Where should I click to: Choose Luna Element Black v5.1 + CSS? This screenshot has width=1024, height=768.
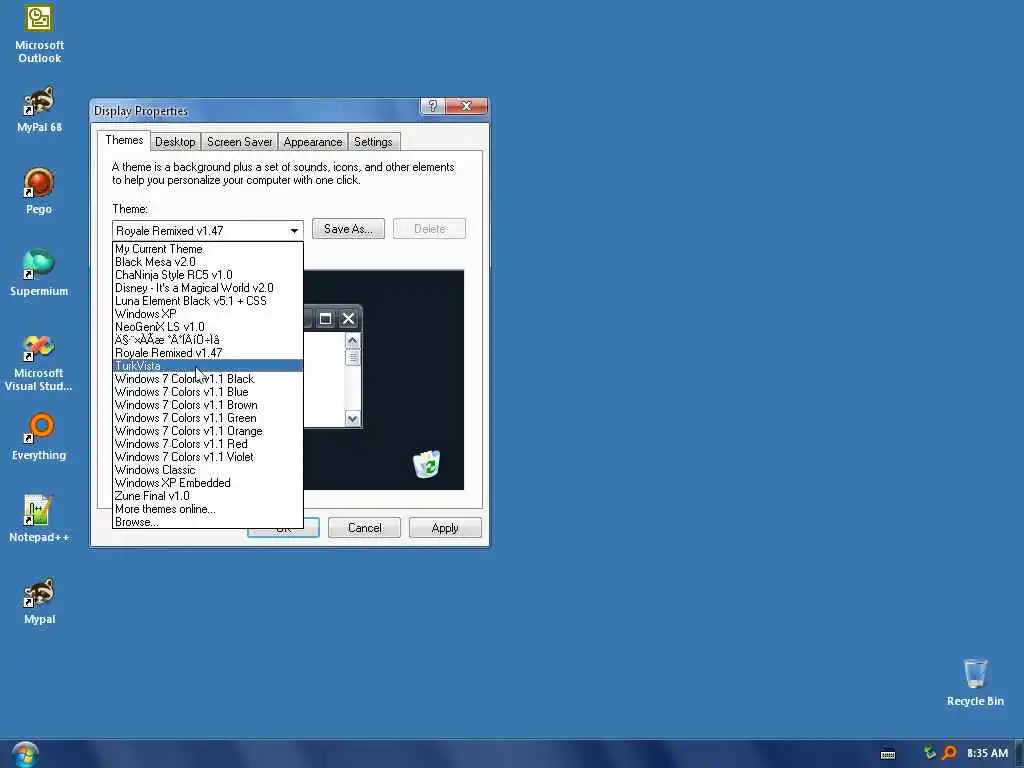208,301
